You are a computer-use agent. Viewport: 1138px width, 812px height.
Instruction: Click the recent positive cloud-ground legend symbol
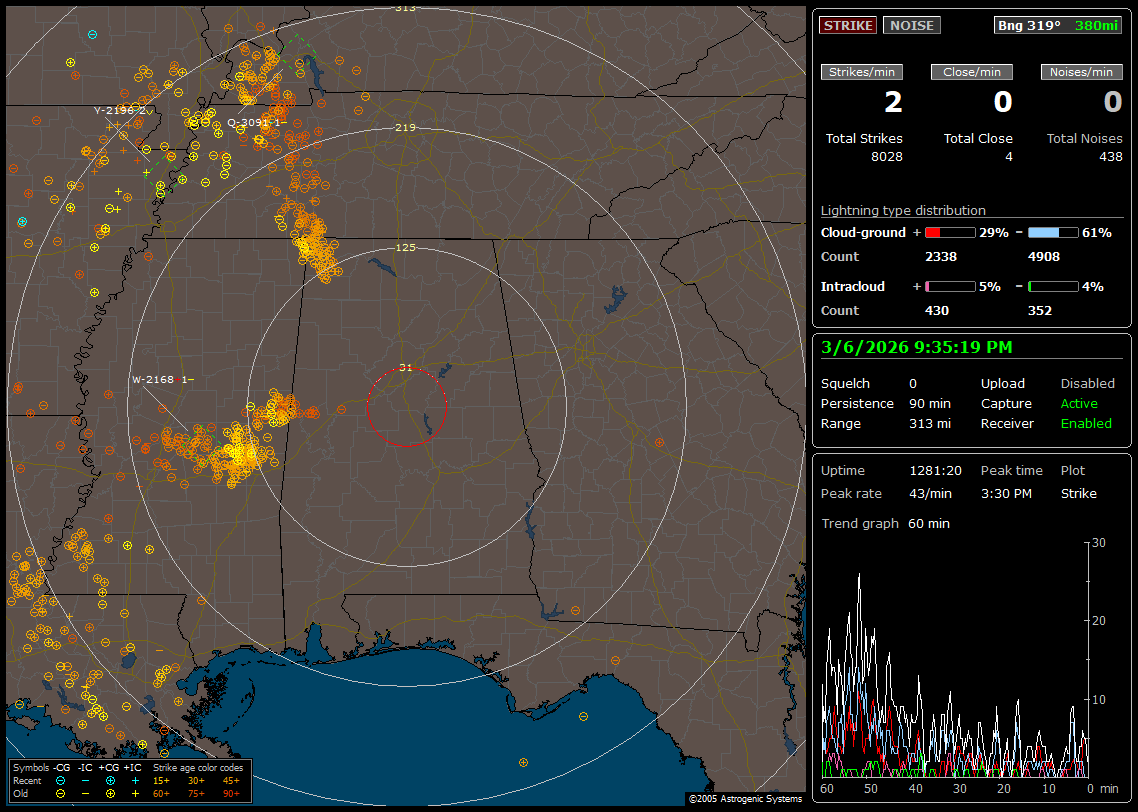point(110,779)
